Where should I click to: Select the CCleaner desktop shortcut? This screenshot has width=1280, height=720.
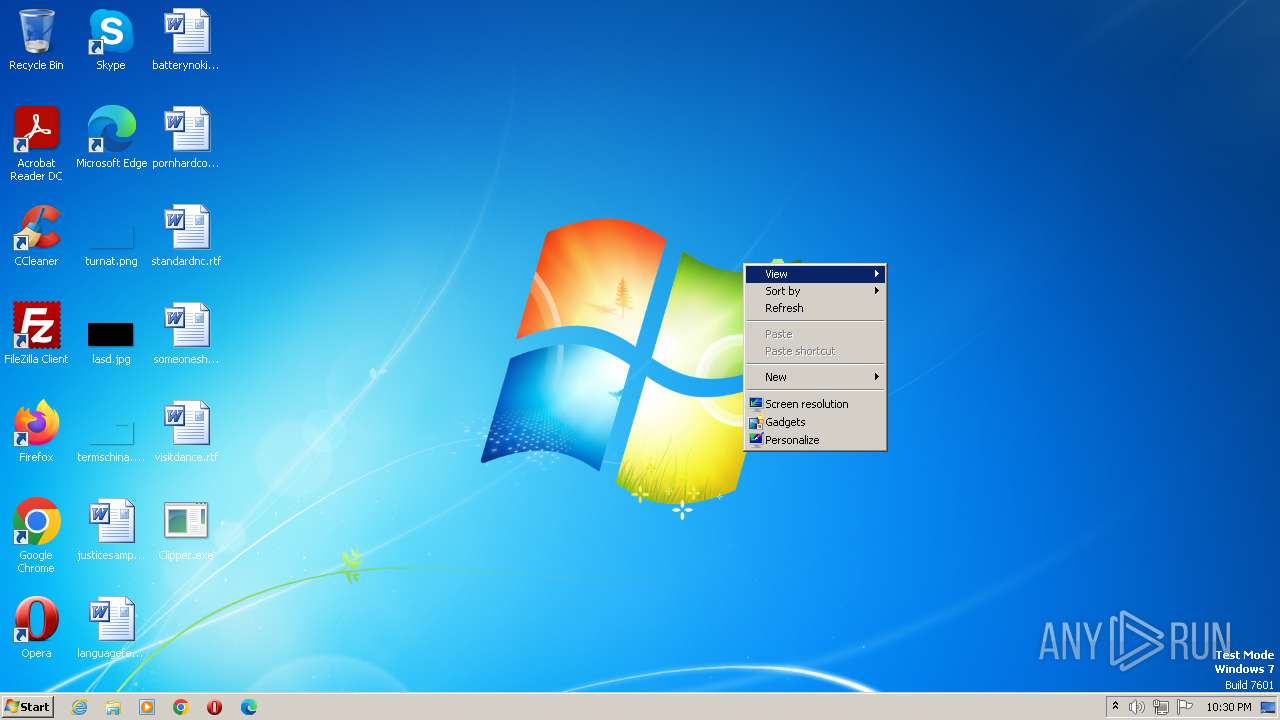click(x=36, y=236)
